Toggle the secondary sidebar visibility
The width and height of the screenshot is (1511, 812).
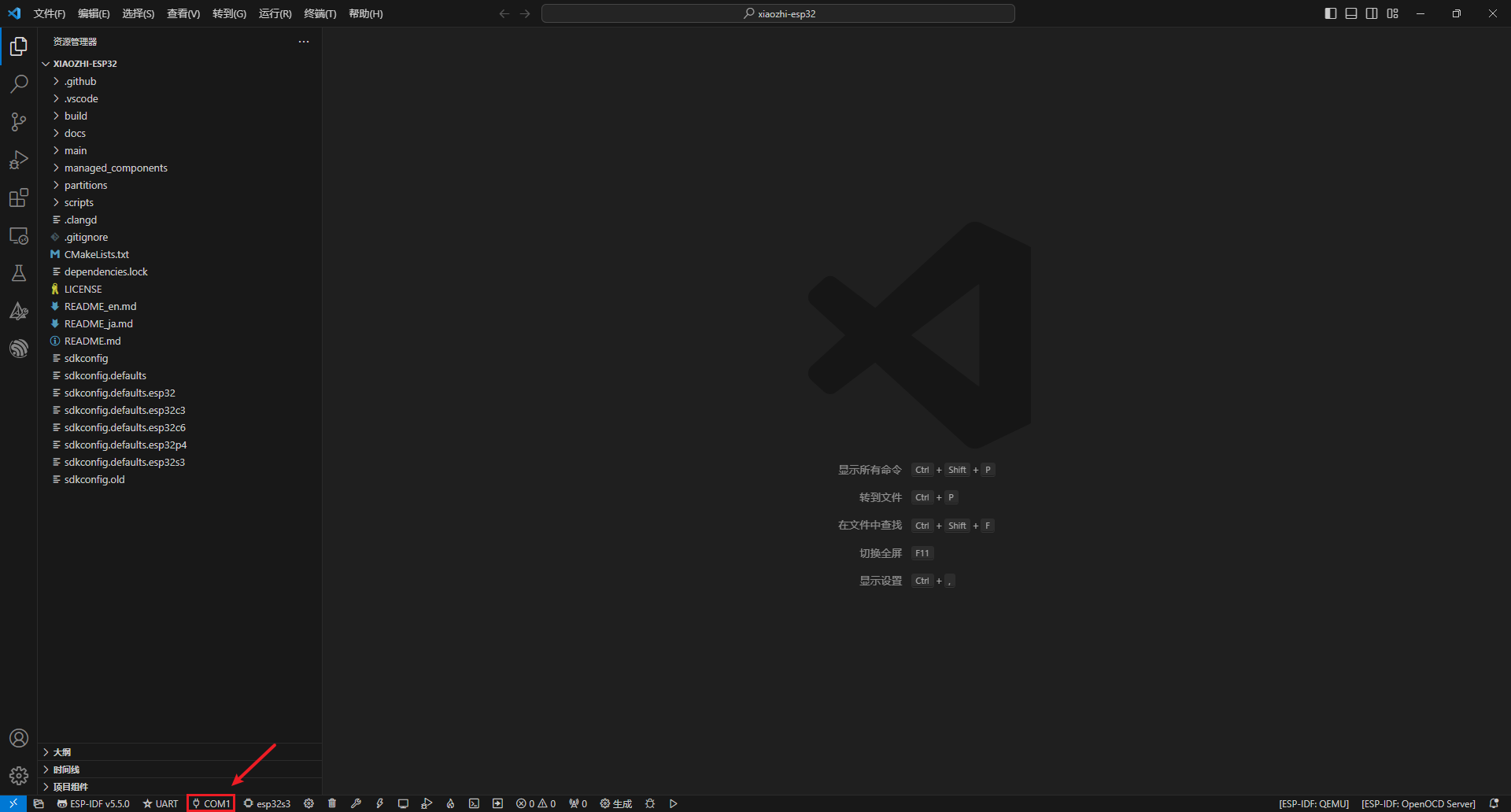pos(1372,13)
